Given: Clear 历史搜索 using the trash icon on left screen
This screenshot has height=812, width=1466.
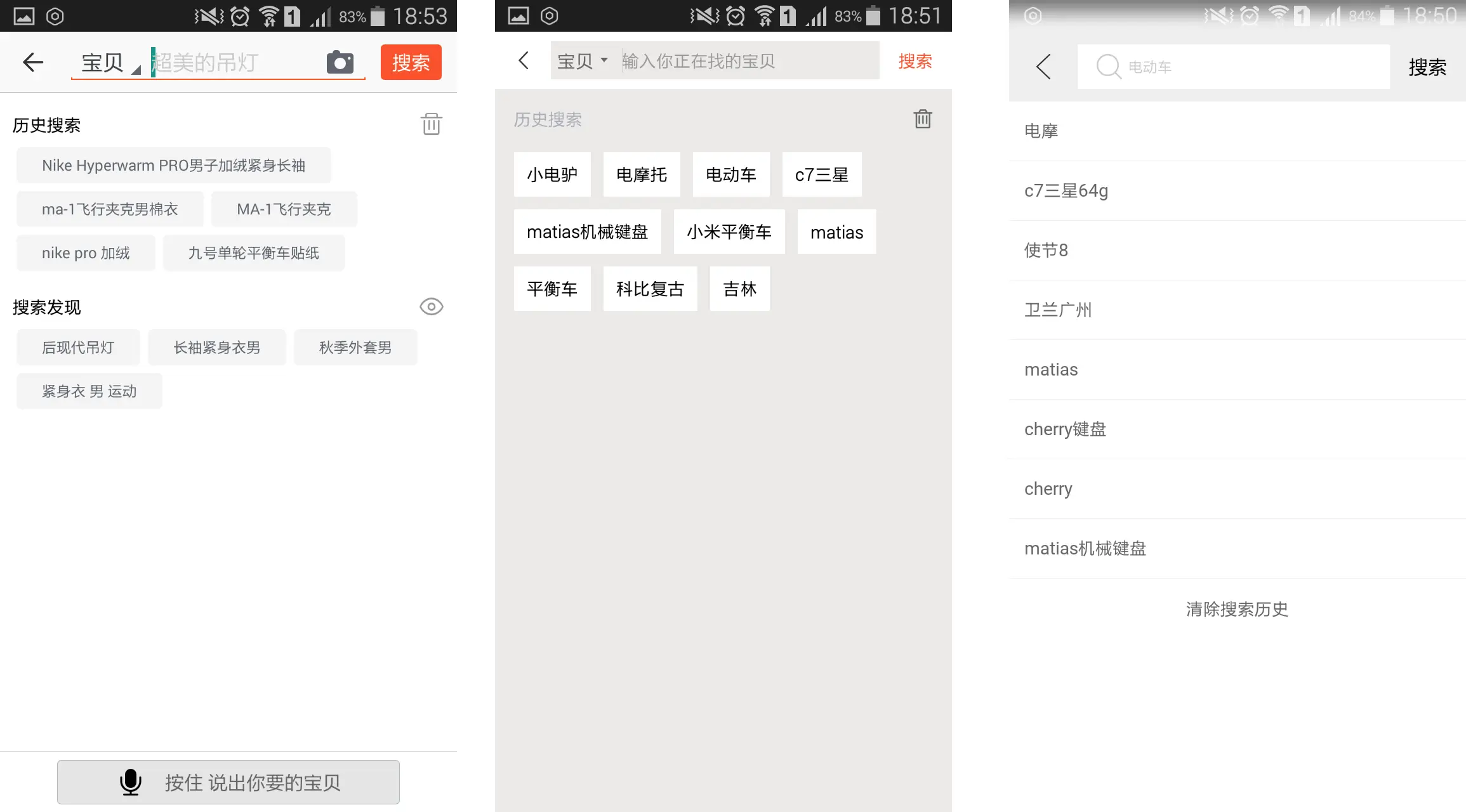Looking at the screenshot, I should [432, 124].
